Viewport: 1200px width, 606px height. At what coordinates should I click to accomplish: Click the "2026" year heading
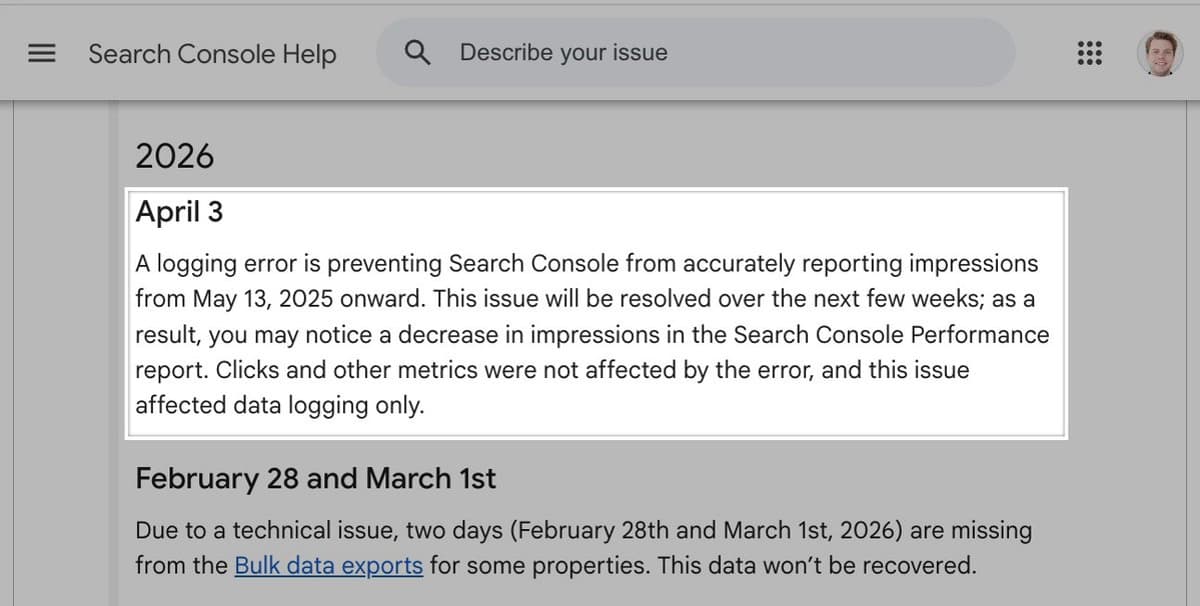[174, 156]
